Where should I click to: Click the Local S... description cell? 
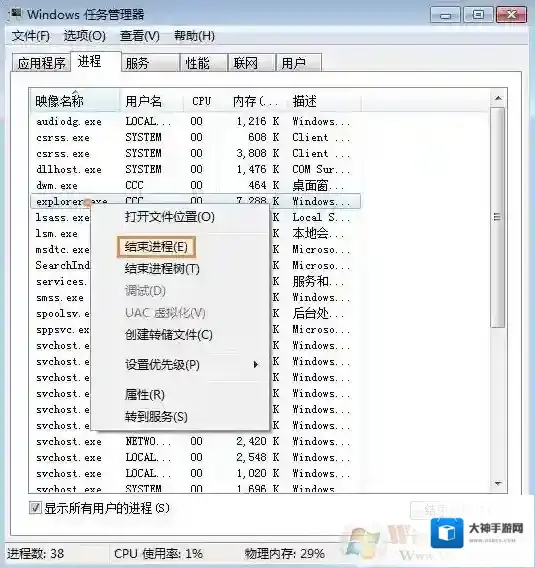pyautogui.click(x=321, y=217)
